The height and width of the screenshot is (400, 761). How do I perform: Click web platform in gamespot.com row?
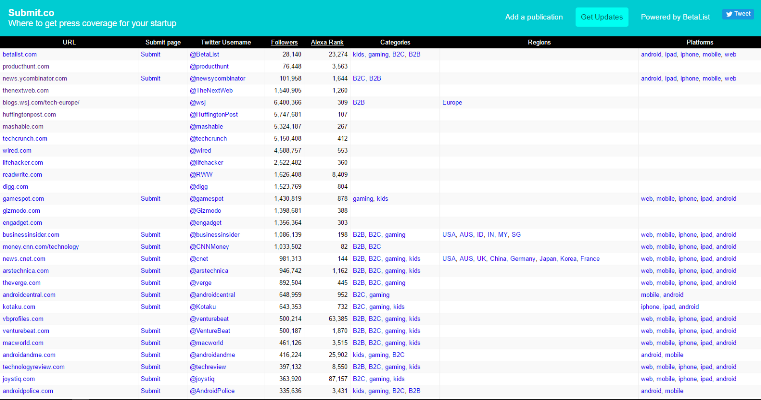[646, 199]
